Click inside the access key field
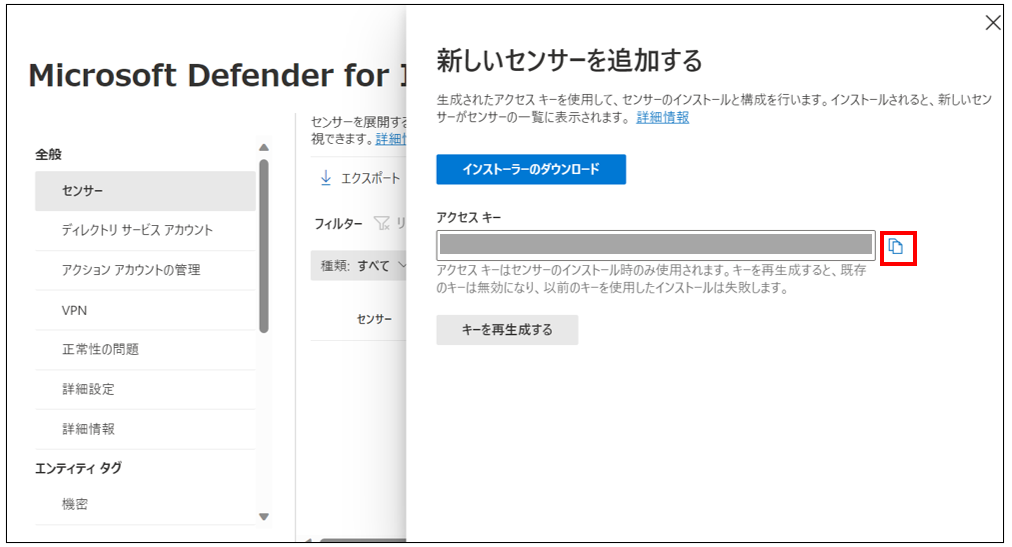Screen dimensions: 1012x547 [x=656, y=245]
